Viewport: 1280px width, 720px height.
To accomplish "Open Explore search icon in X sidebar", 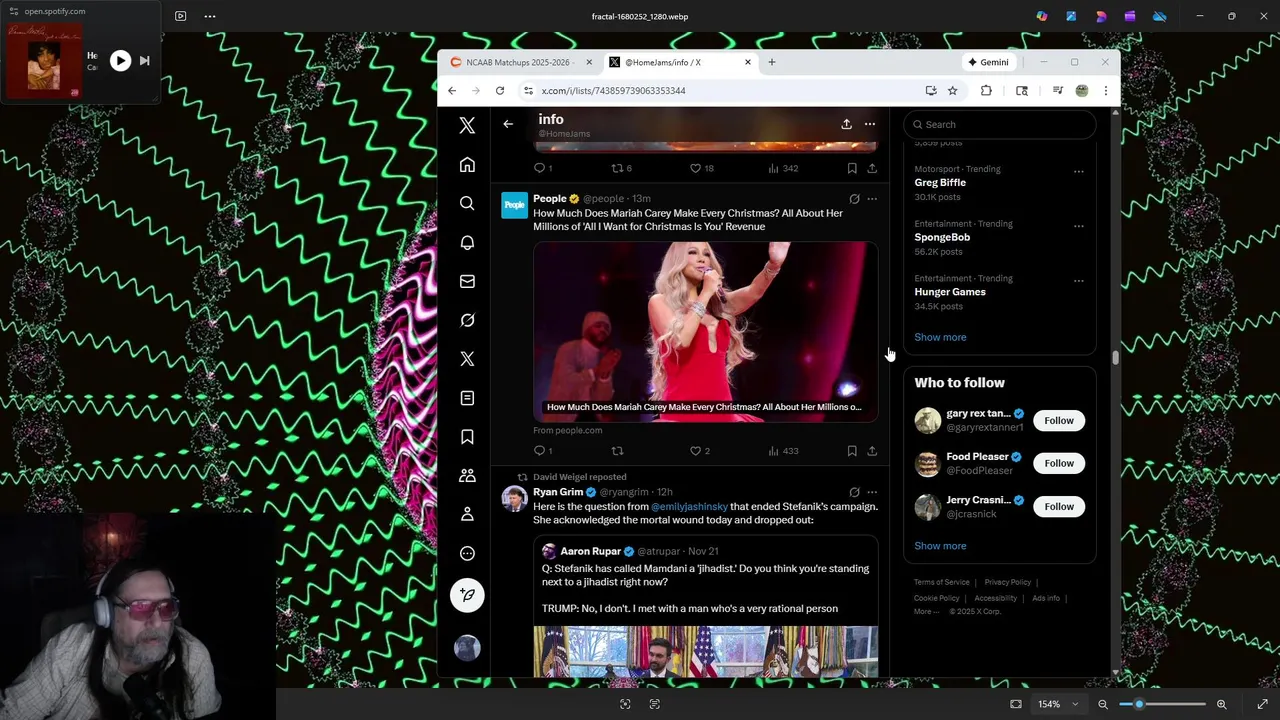I will click(x=467, y=204).
